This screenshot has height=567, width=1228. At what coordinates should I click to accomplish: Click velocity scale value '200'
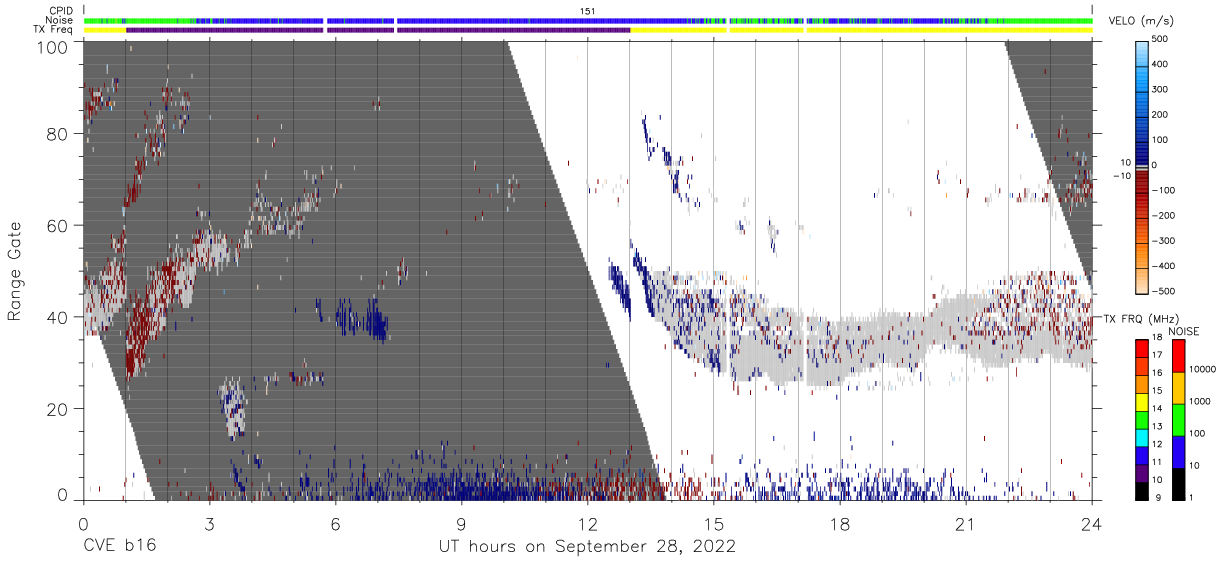1161,115
